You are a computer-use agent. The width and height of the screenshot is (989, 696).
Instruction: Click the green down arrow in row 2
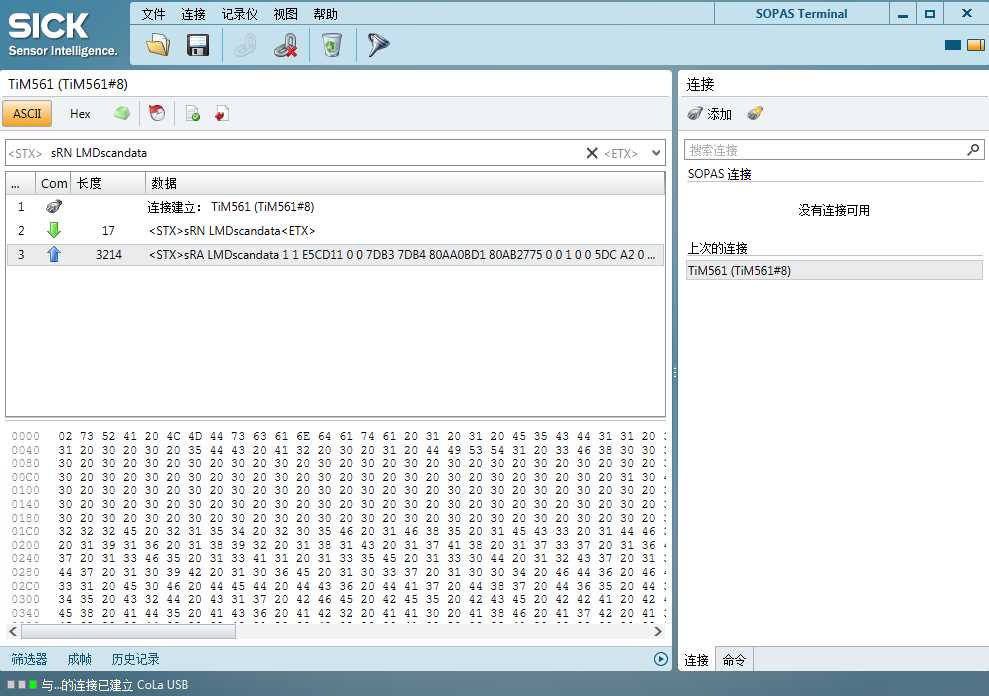click(54, 230)
